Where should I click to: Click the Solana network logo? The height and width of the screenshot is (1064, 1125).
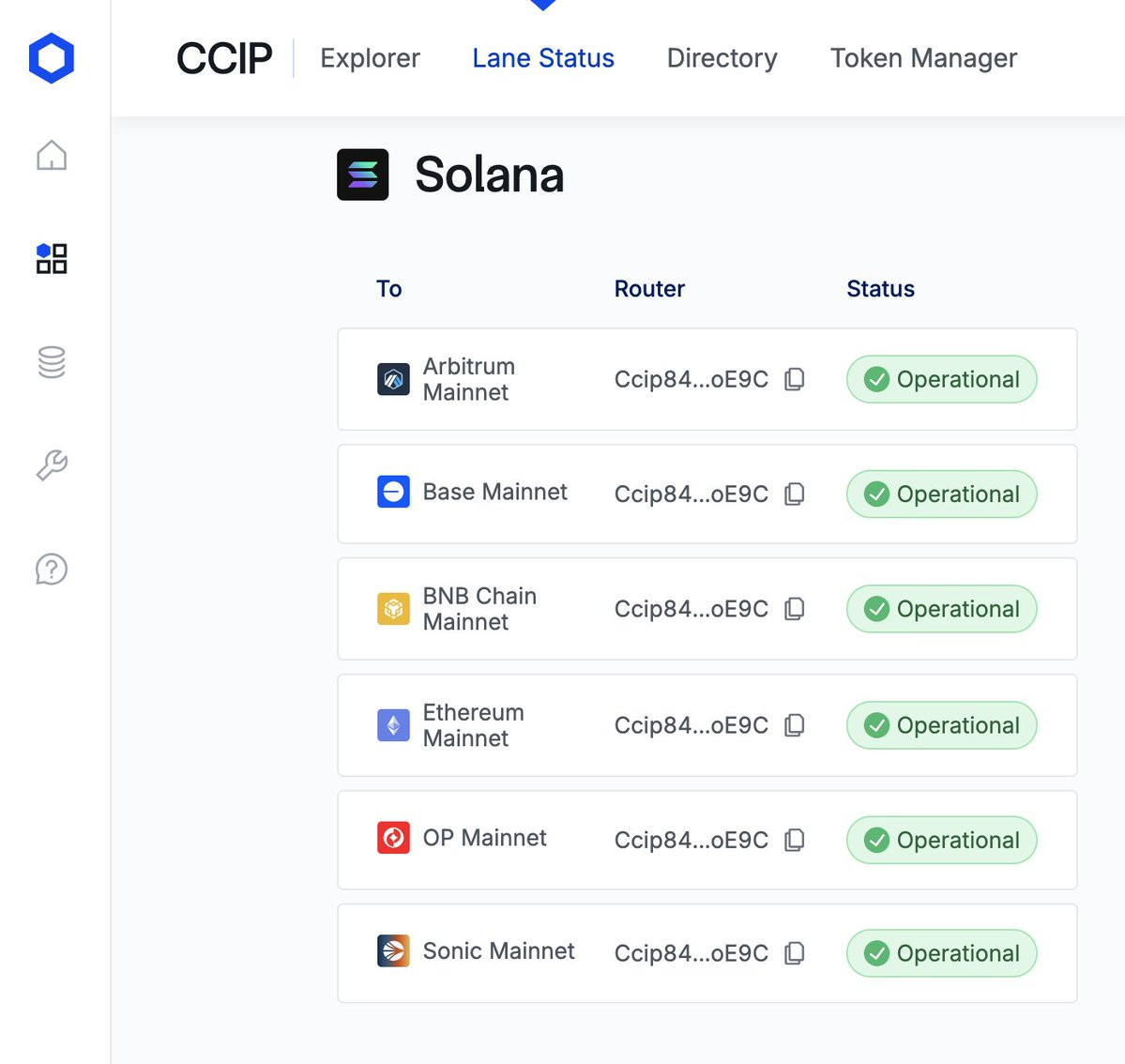click(363, 175)
